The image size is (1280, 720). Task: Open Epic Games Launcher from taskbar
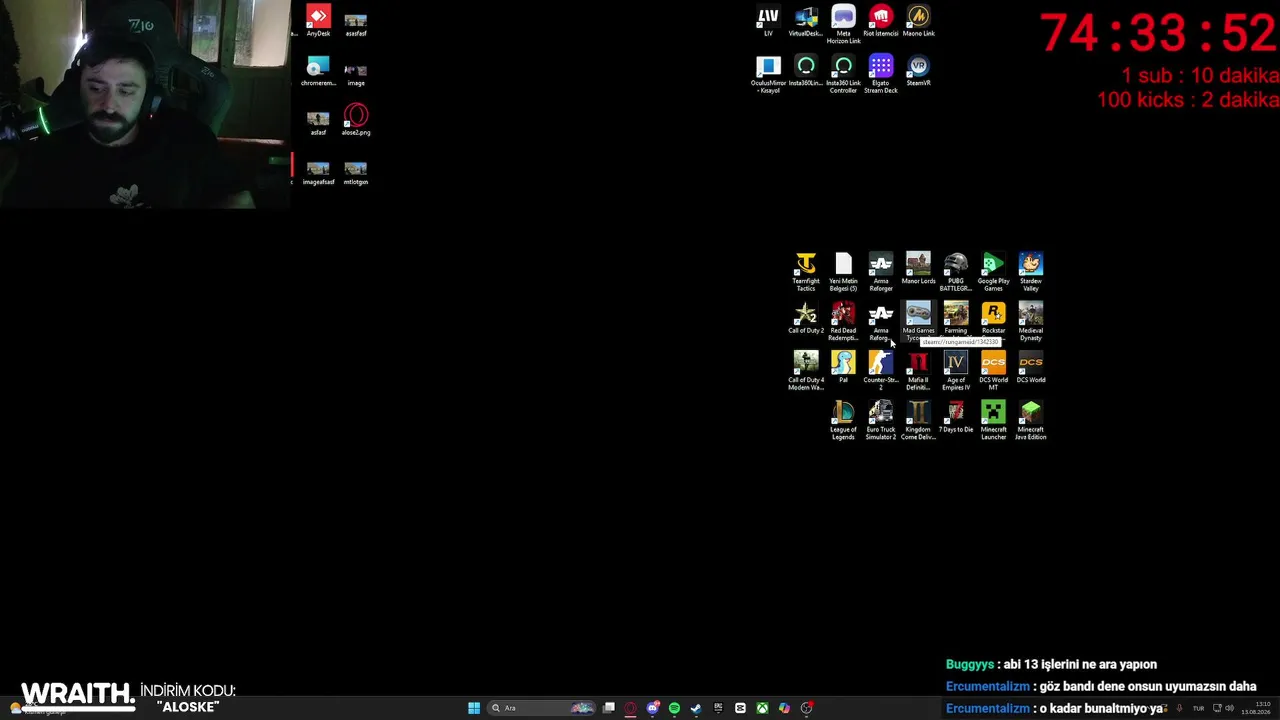[x=718, y=708]
